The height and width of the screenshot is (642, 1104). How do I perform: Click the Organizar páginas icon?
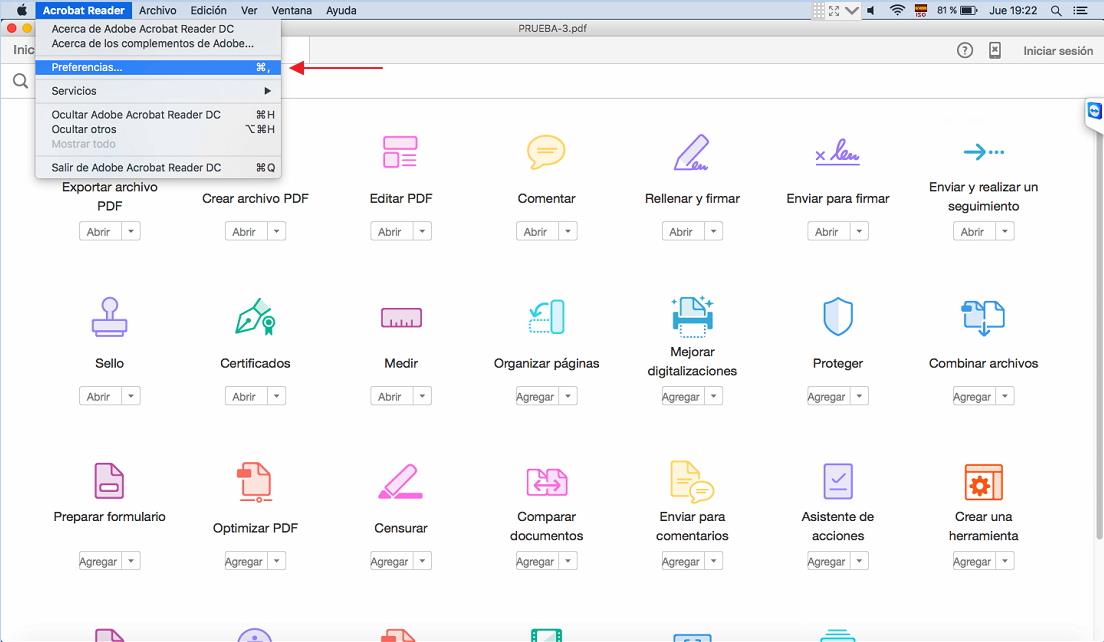(546, 316)
